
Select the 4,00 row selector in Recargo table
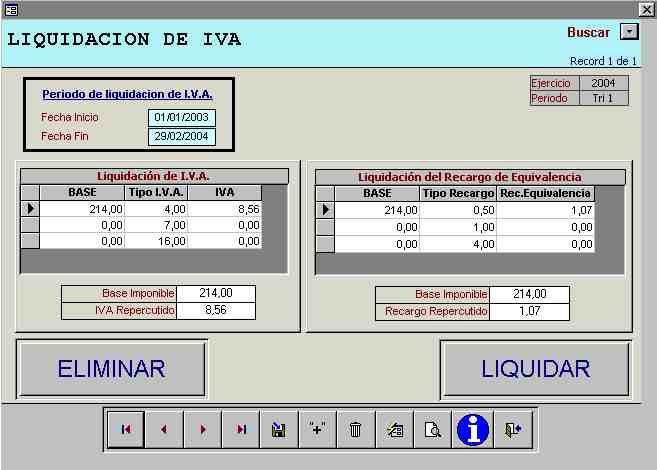click(x=325, y=244)
